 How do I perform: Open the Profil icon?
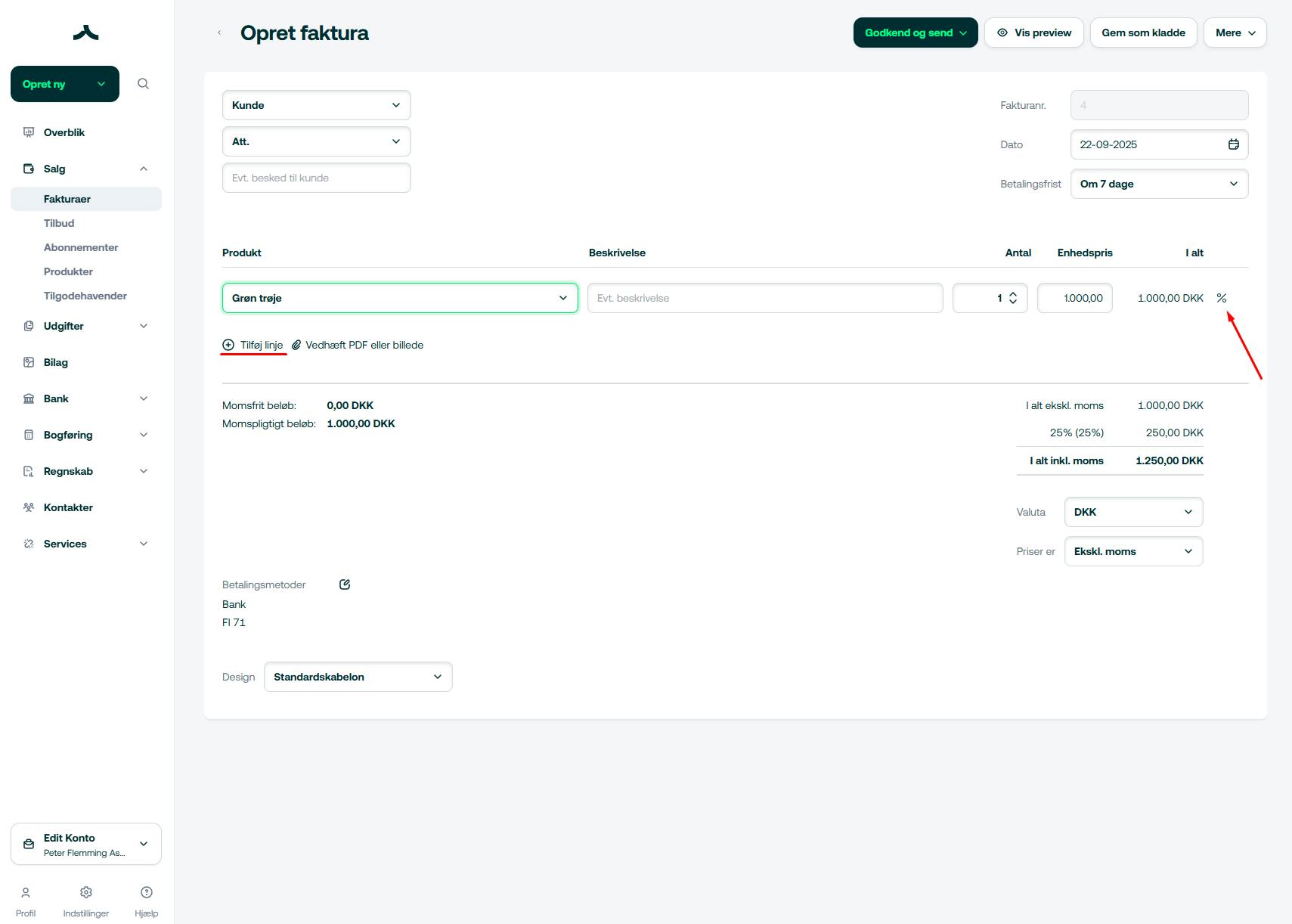pos(26,893)
